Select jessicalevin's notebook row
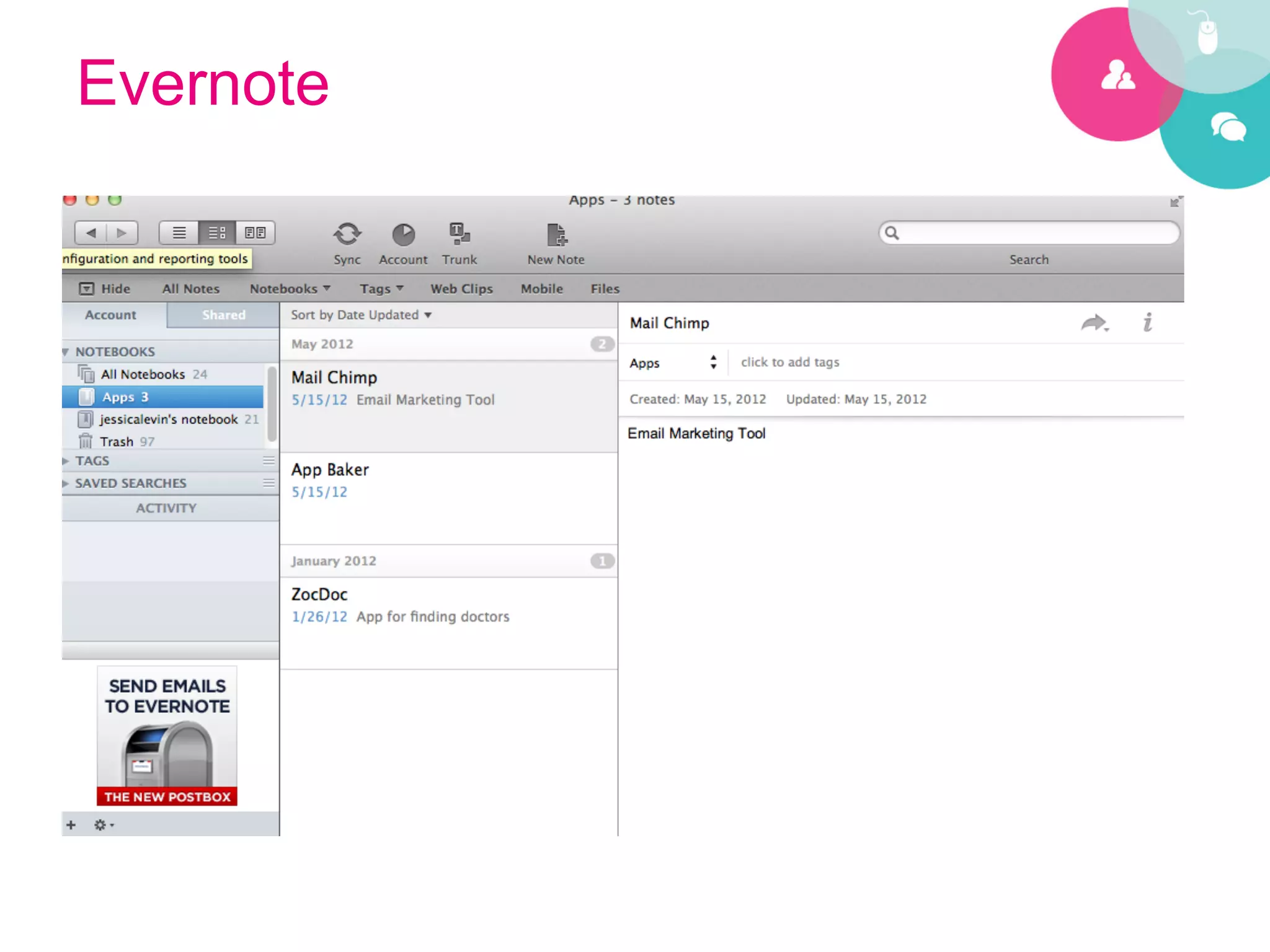 (x=164, y=420)
